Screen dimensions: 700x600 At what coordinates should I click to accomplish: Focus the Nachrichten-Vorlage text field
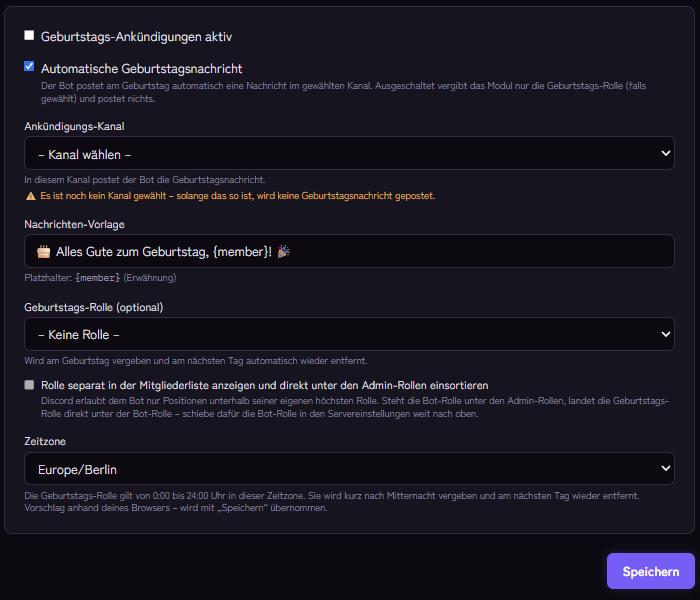coord(349,251)
